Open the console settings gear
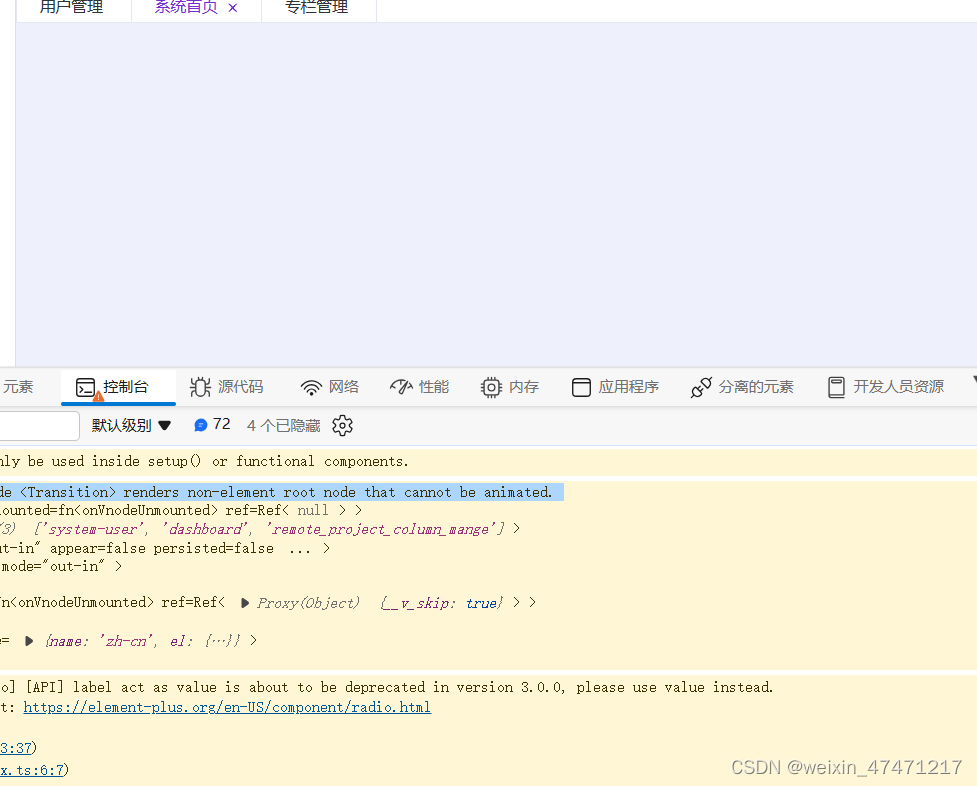This screenshot has height=786, width=977. point(342,425)
